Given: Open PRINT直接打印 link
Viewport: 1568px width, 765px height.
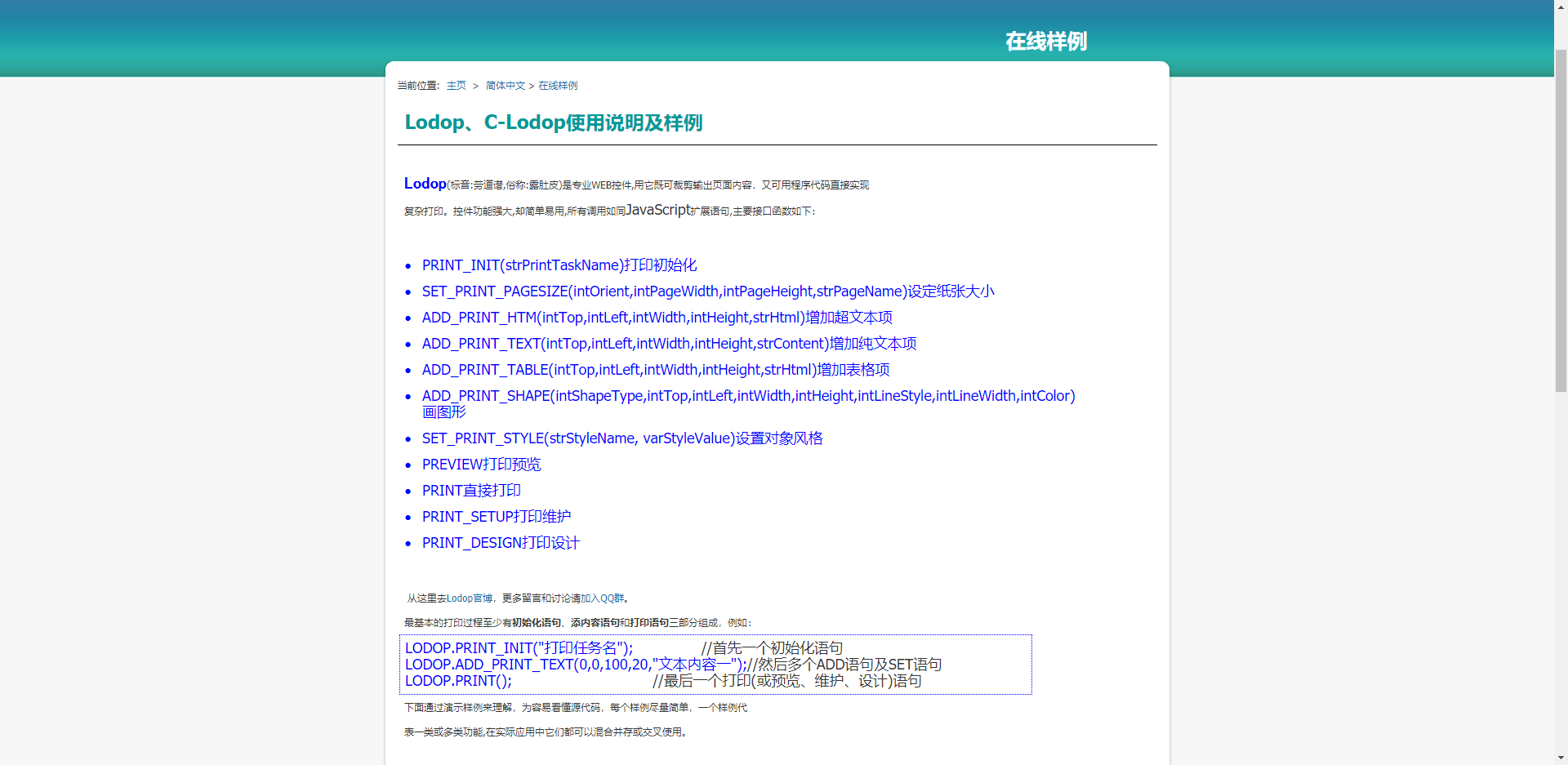Looking at the screenshot, I should click(x=471, y=491).
